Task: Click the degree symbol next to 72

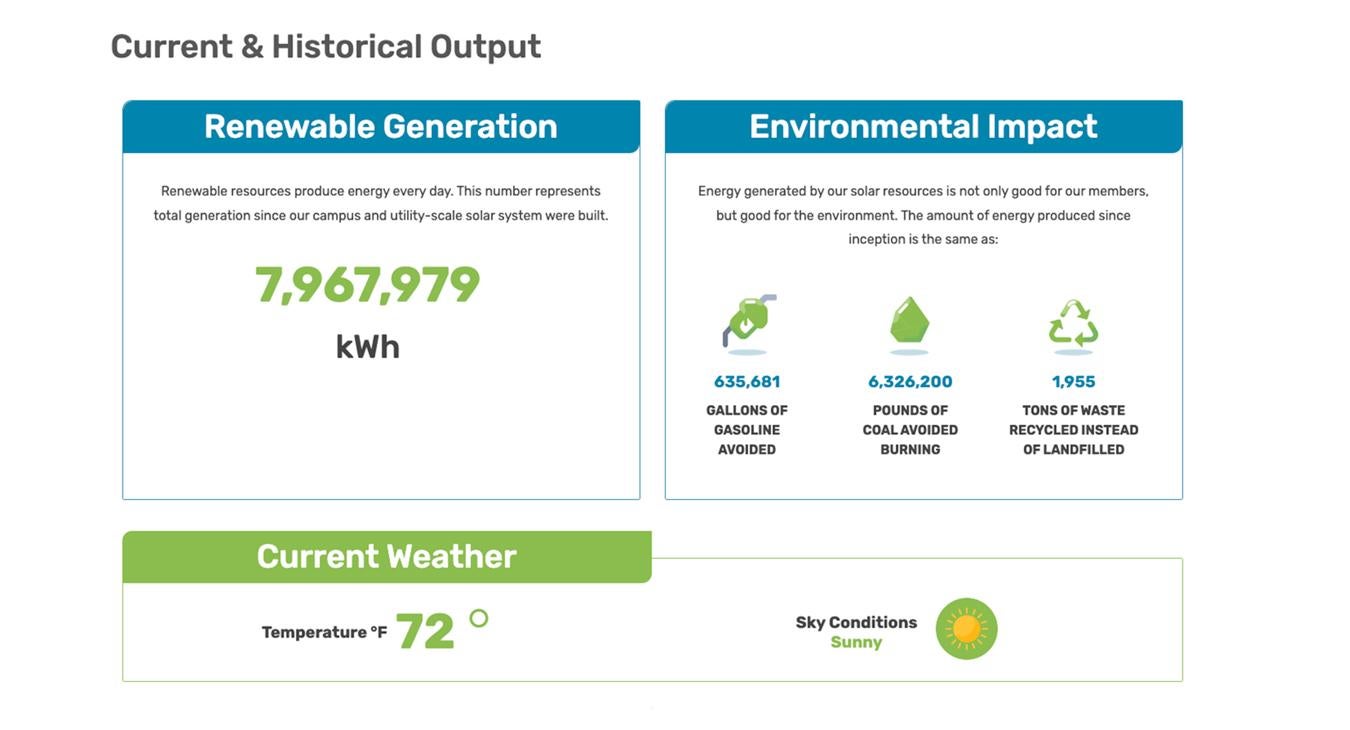Action: coord(479,618)
